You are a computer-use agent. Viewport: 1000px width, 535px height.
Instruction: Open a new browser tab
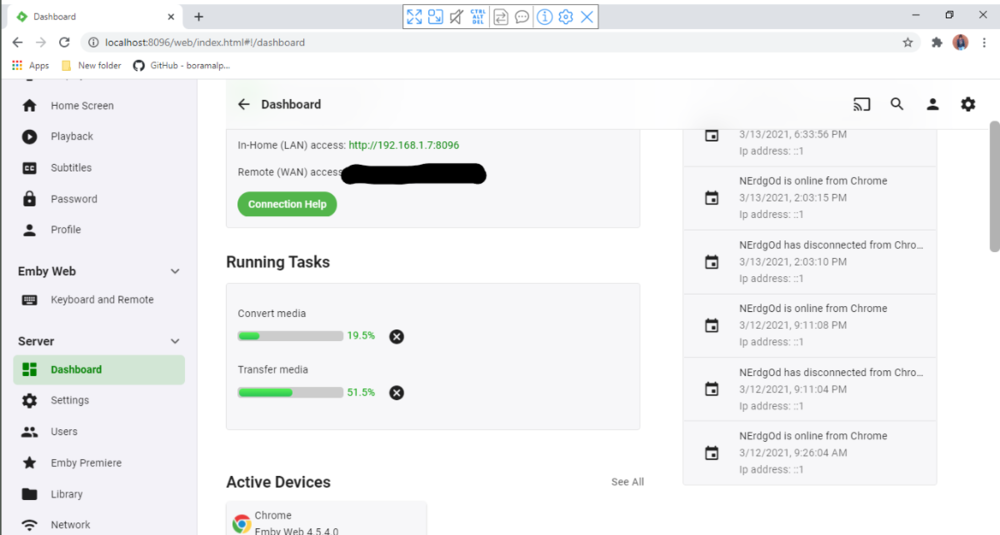point(198,17)
